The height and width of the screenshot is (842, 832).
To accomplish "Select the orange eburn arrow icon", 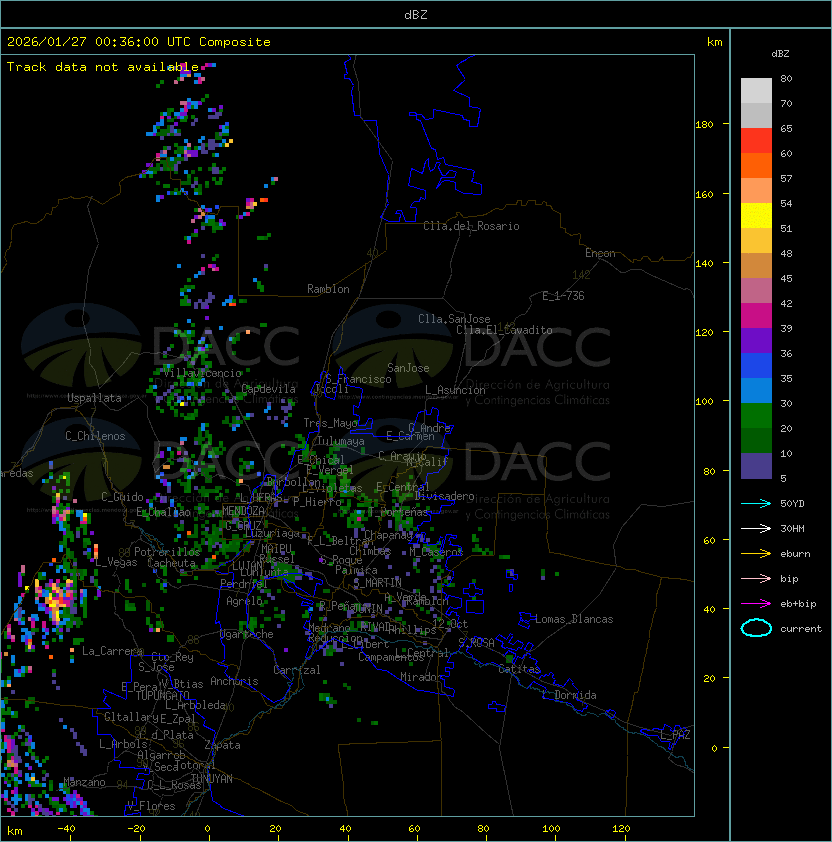I will (x=756, y=553).
